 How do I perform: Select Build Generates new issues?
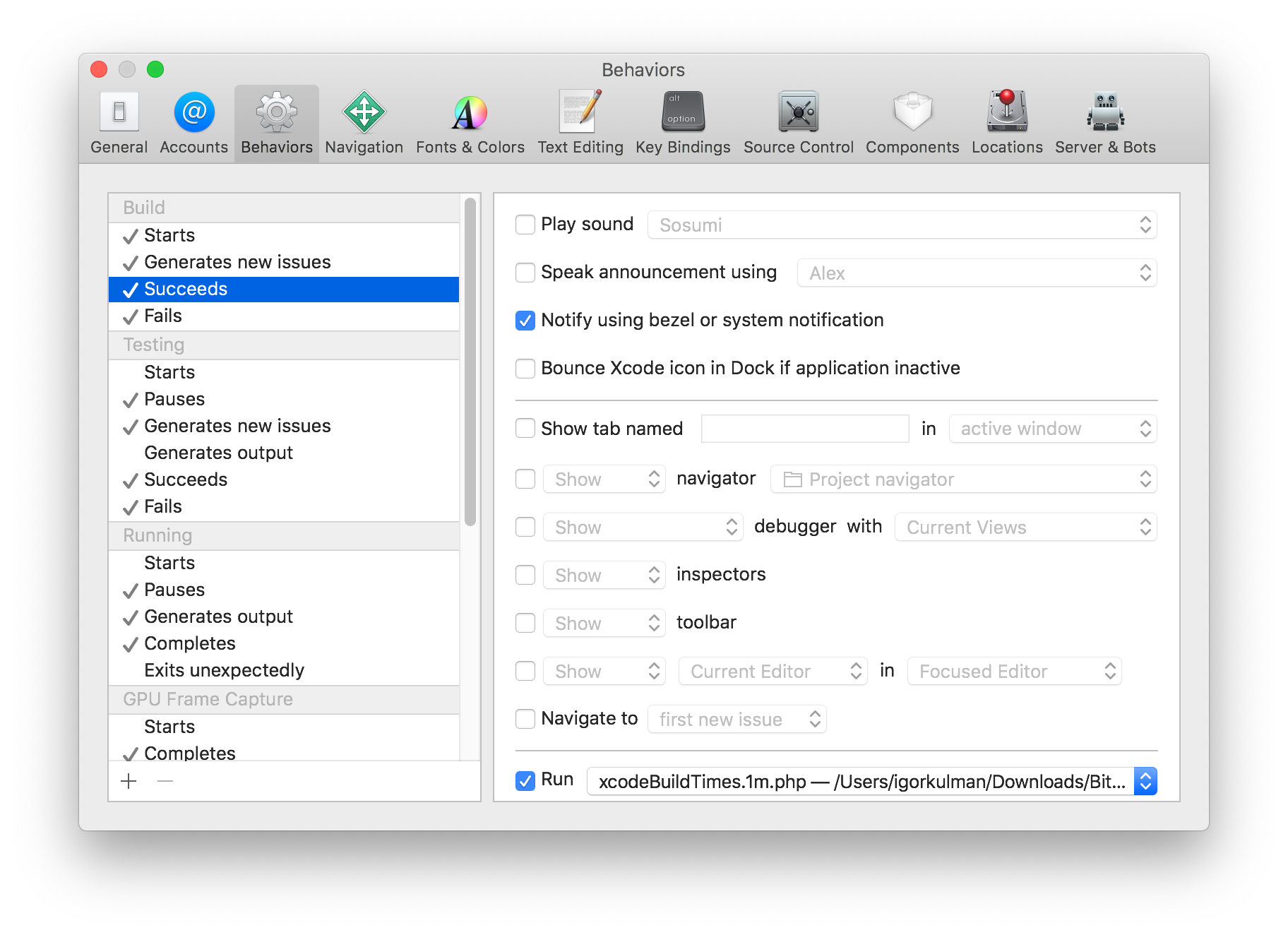[x=284, y=263]
